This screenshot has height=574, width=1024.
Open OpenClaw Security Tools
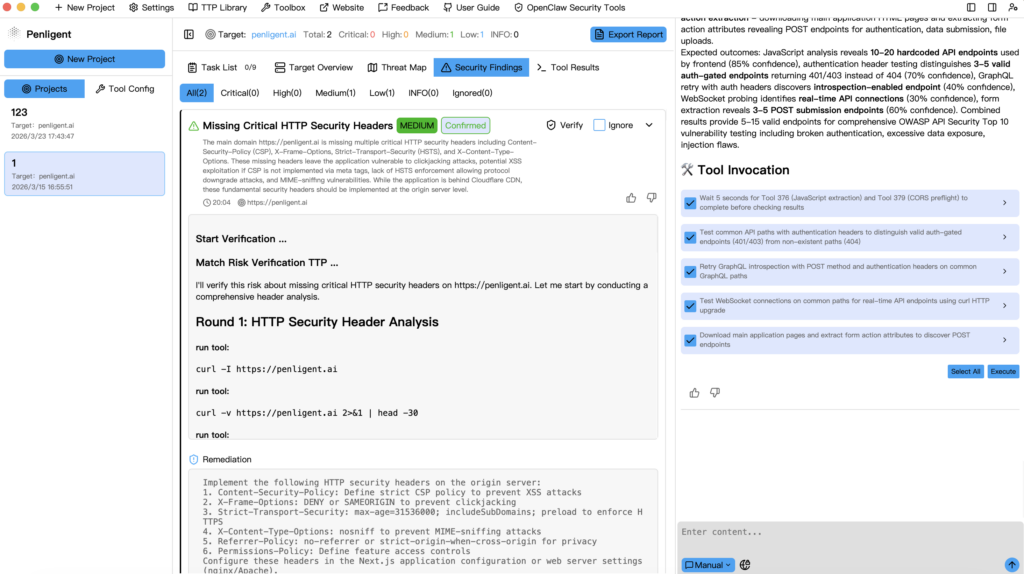click(569, 7)
